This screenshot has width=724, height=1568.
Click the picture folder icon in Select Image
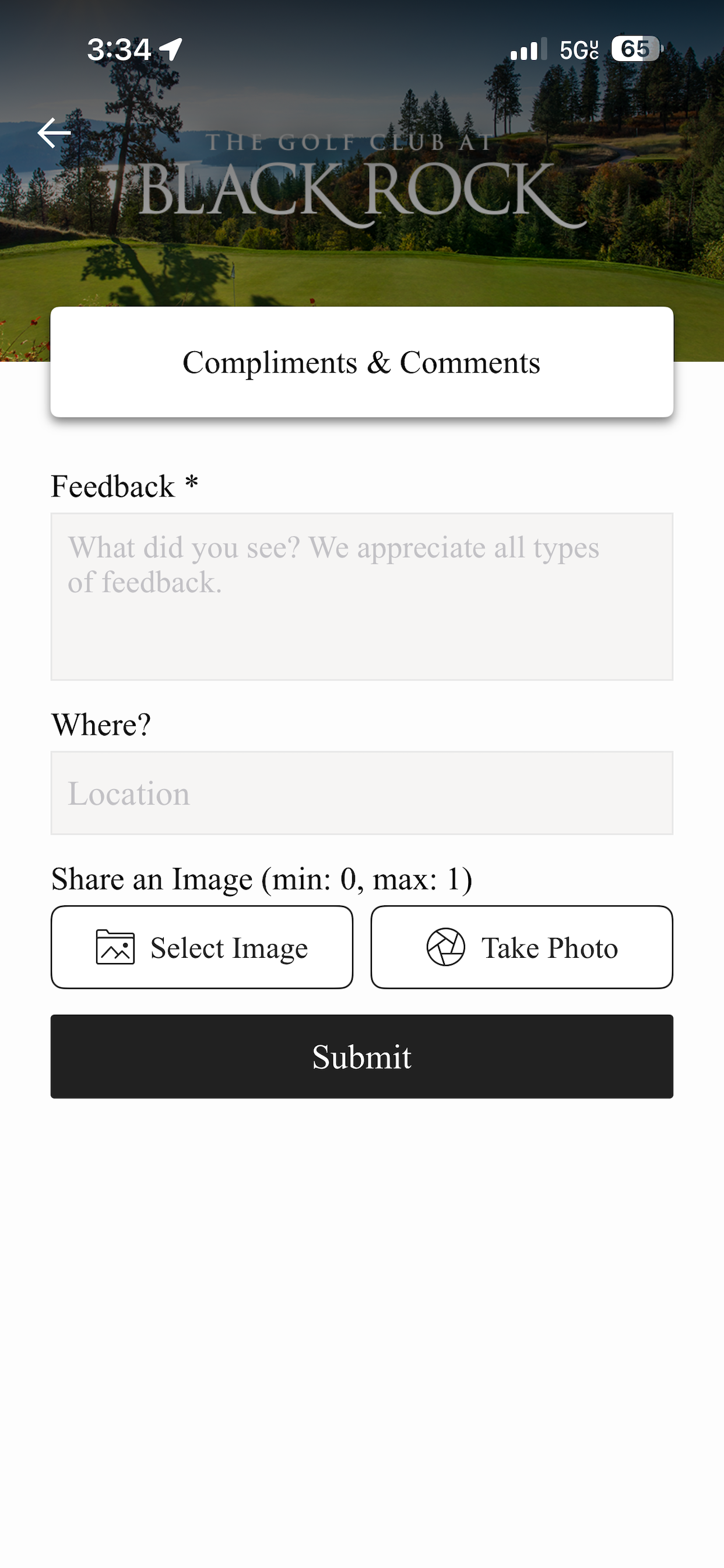click(x=115, y=947)
